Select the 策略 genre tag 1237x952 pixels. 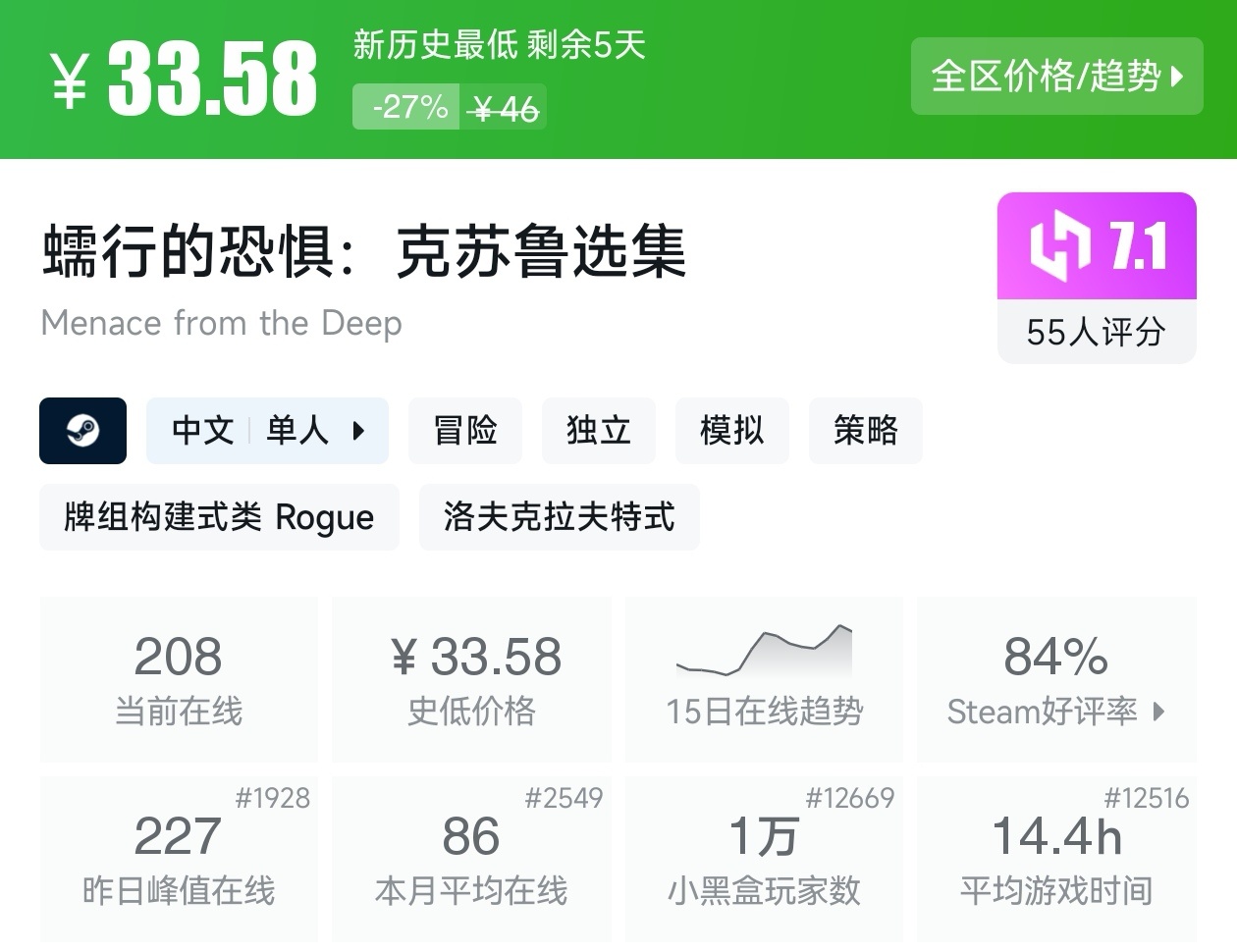[x=865, y=431]
